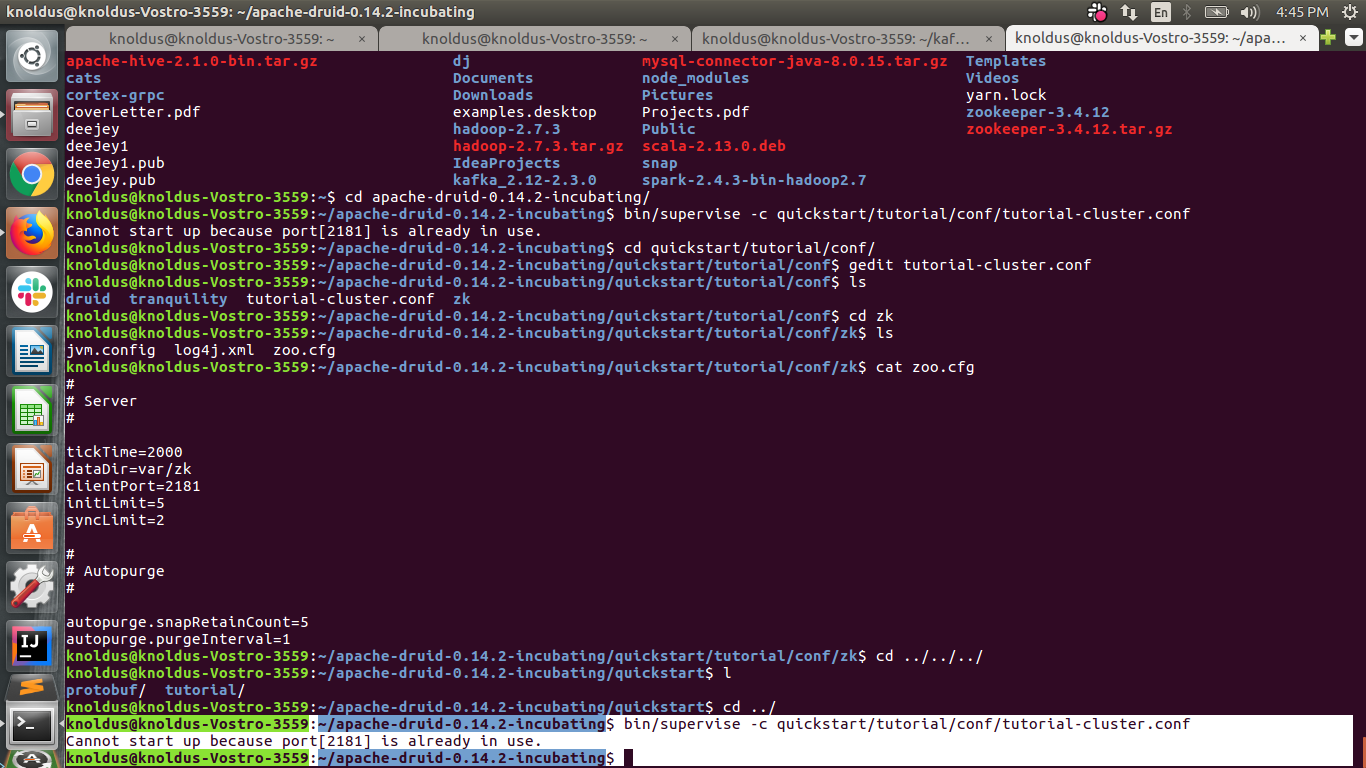This screenshot has width=1366, height=768.
Task: Open the battery status indicator
Action: 1217,12
